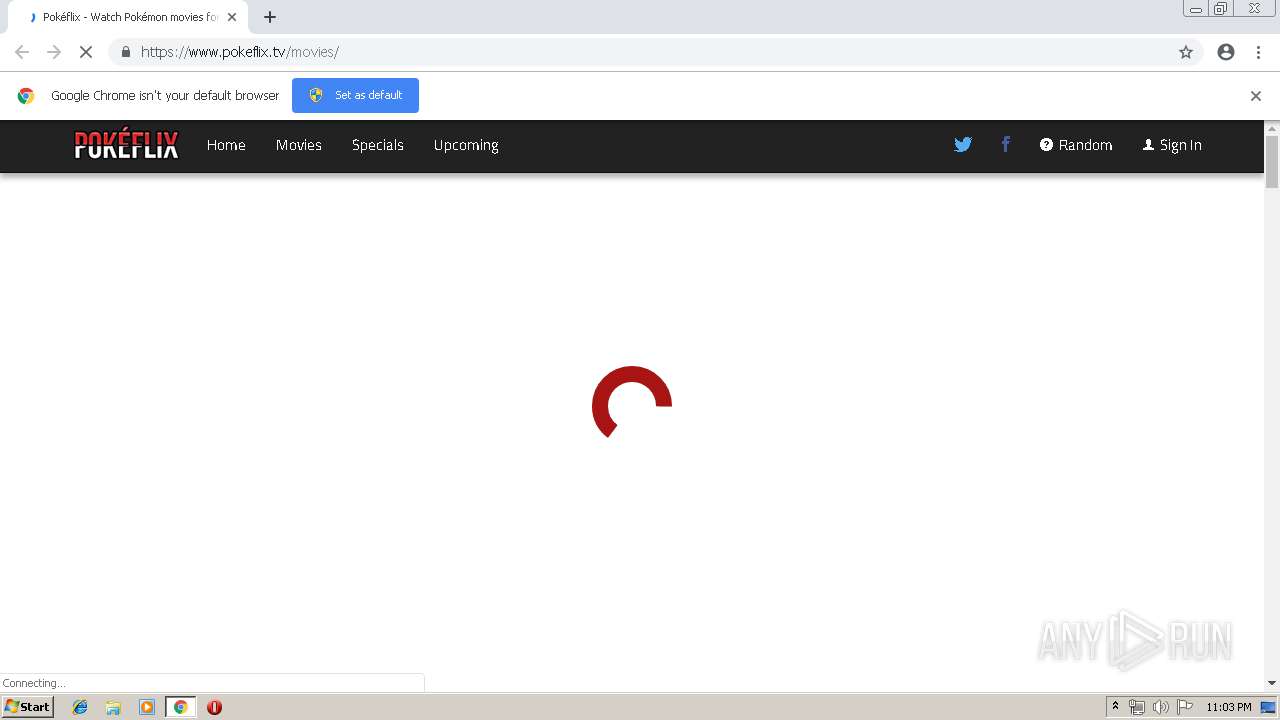This screenshot has width=1280, height=720.
Task: Set Chrome as default browser
Action: (x=355, y=95)
